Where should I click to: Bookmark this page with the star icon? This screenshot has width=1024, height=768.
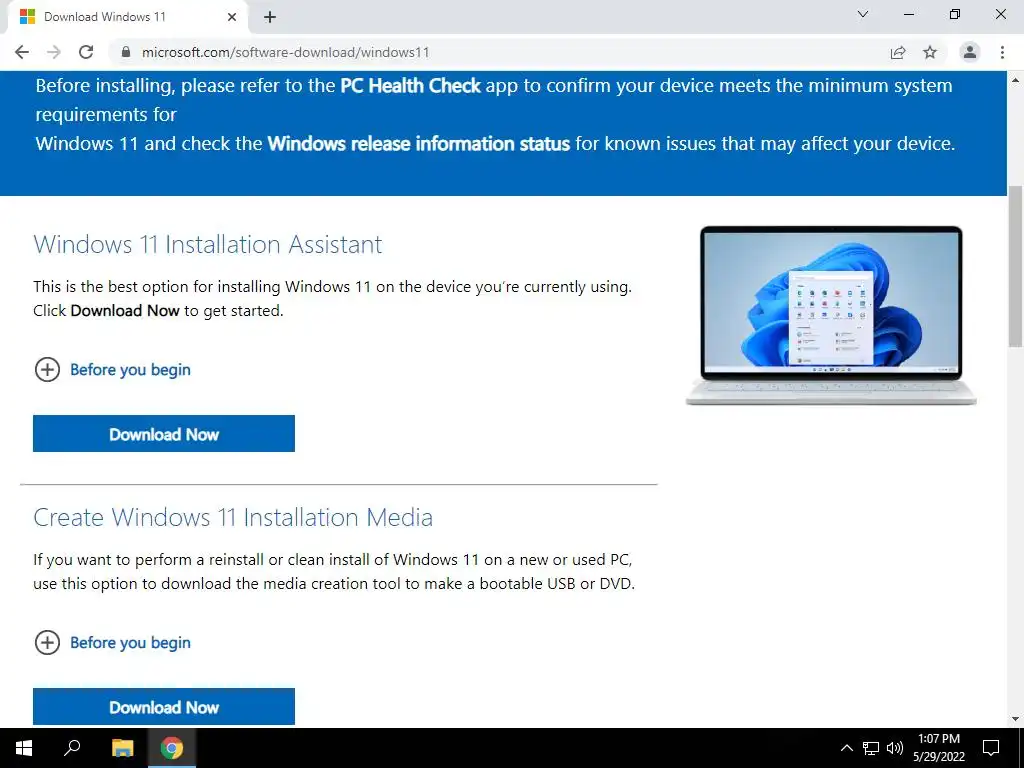coord(930,52)
